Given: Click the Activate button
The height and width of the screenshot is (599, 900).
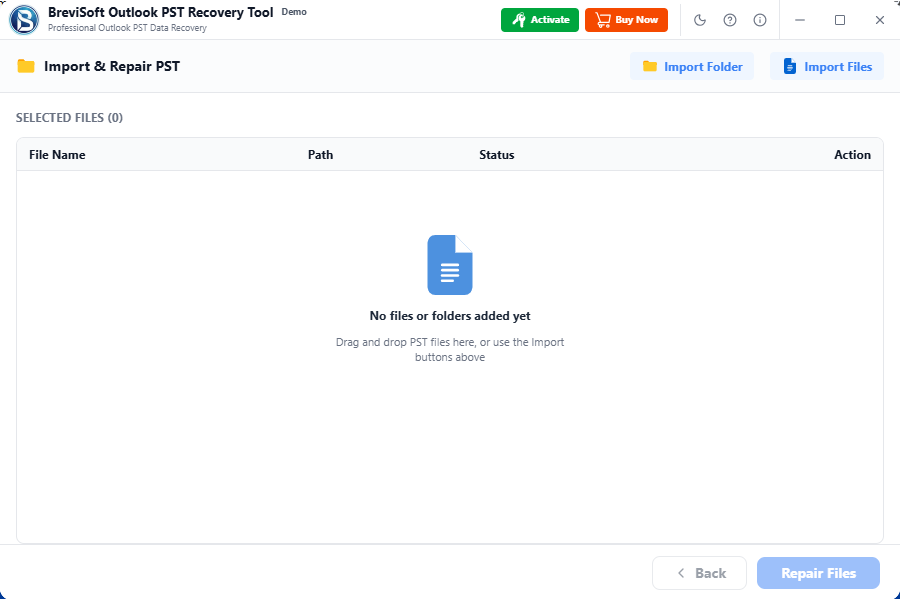Looking at the screenshot, I should click(x=540, y=20).
